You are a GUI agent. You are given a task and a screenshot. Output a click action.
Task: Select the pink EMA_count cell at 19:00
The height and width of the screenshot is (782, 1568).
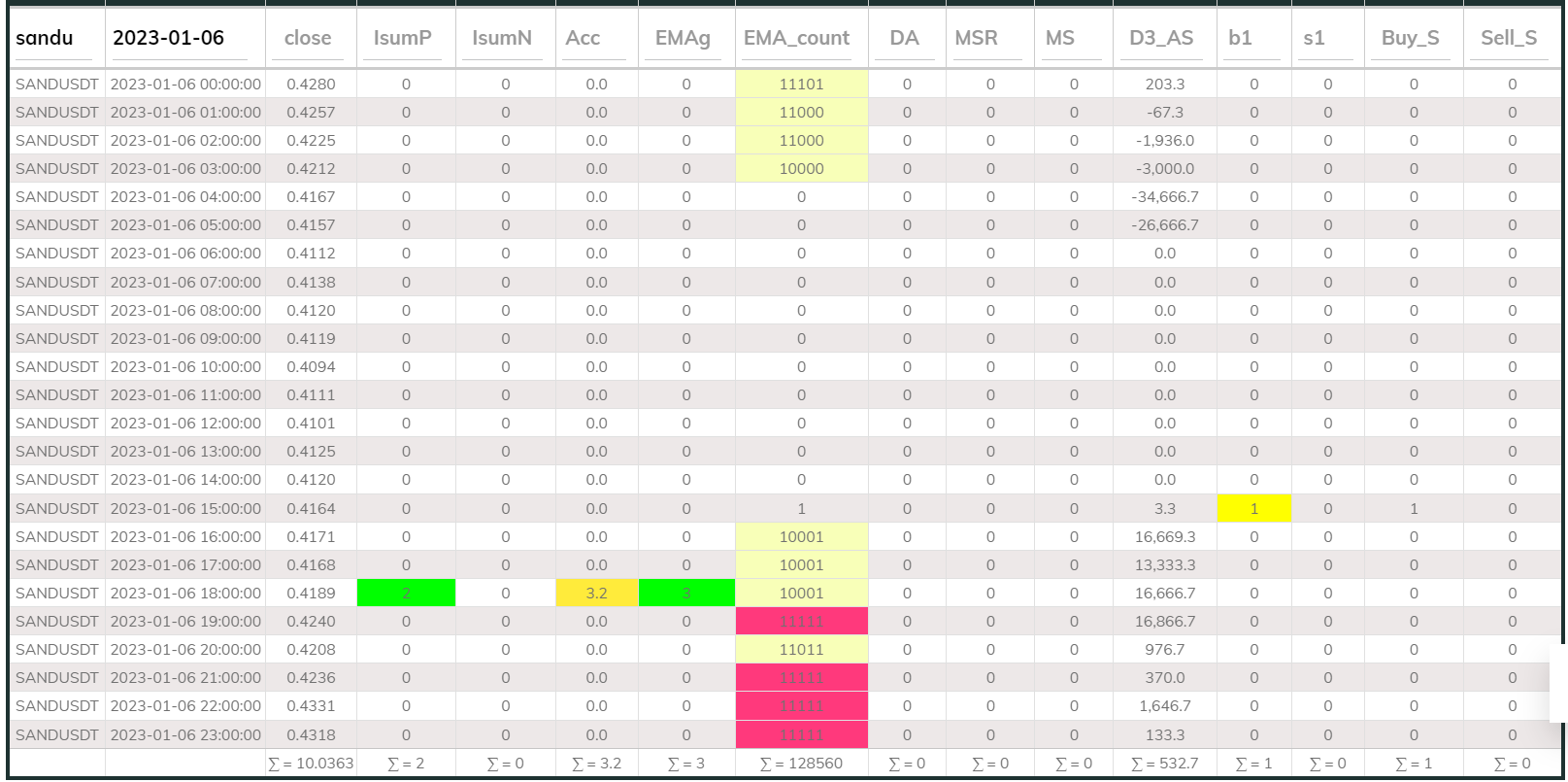click(x=801, y=622)
